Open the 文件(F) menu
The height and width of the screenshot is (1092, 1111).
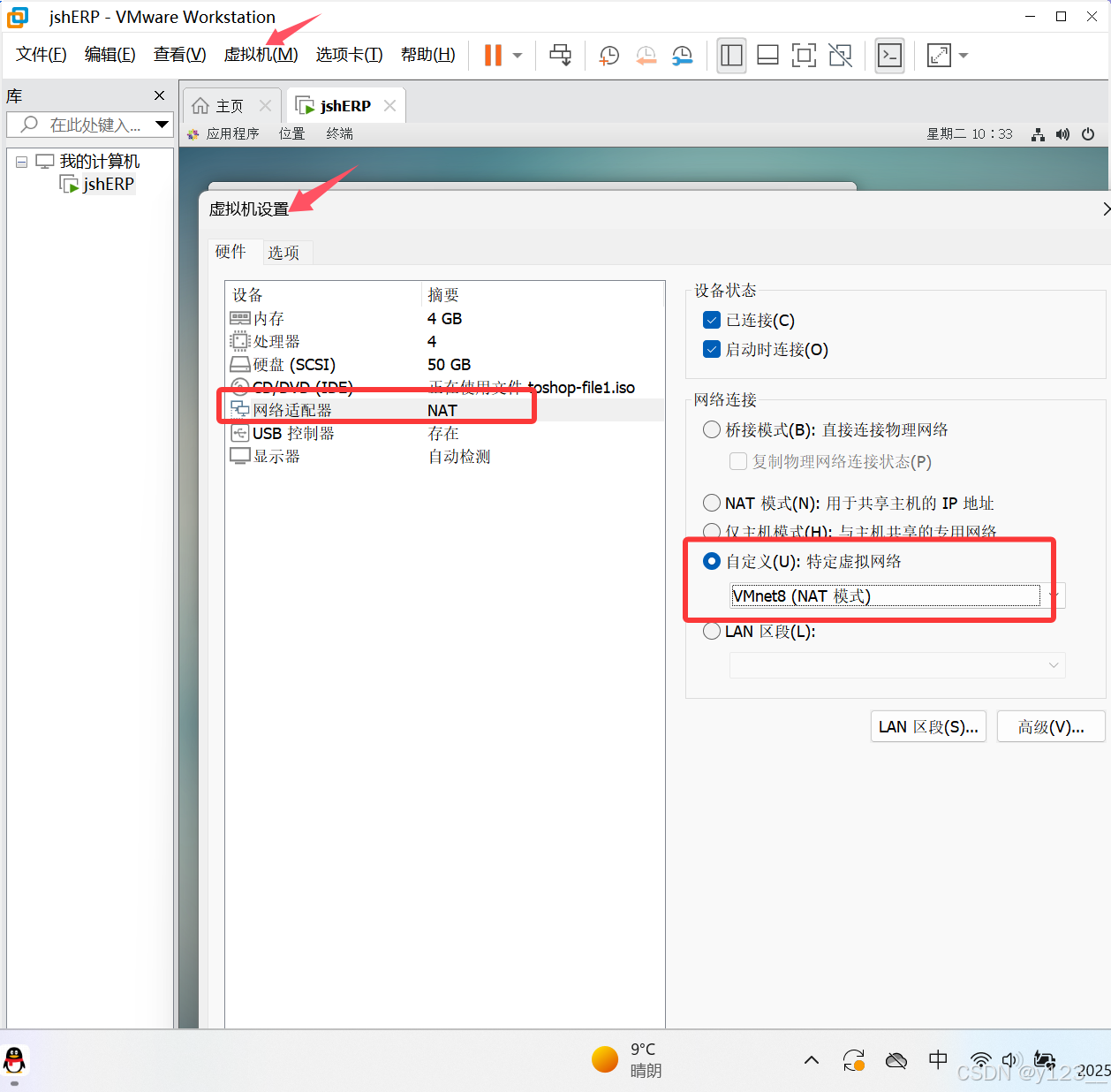42,55
